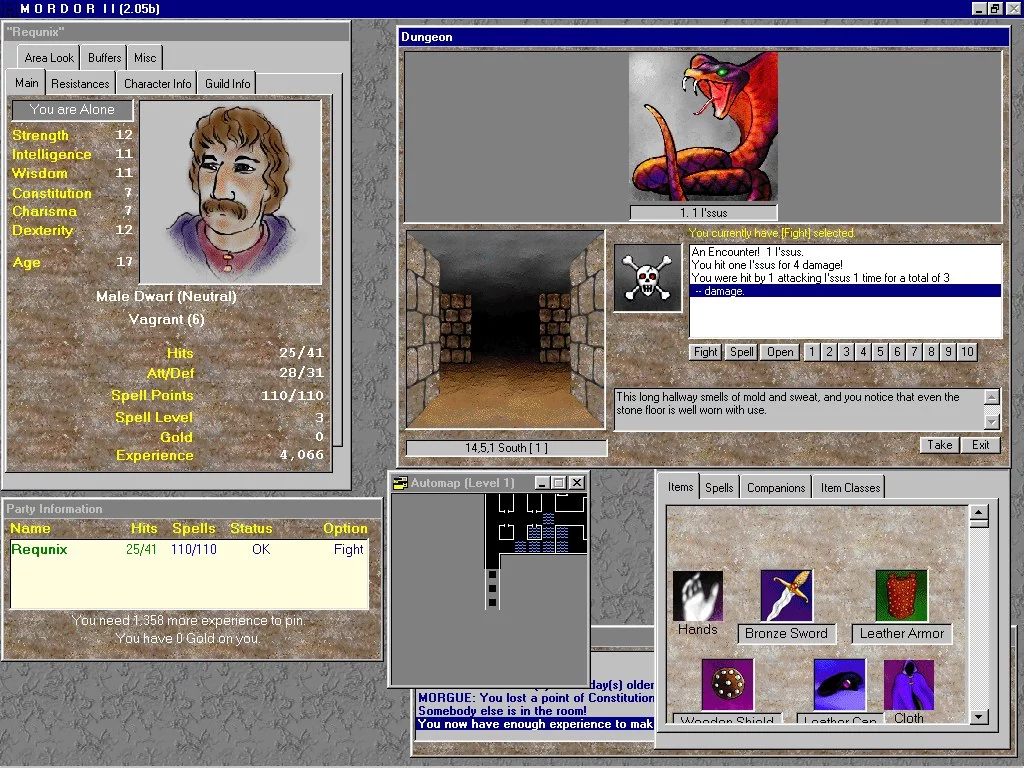Select the Wooden Shield item icon
The height and width of the screenshot is (768, 1024).
728,684
